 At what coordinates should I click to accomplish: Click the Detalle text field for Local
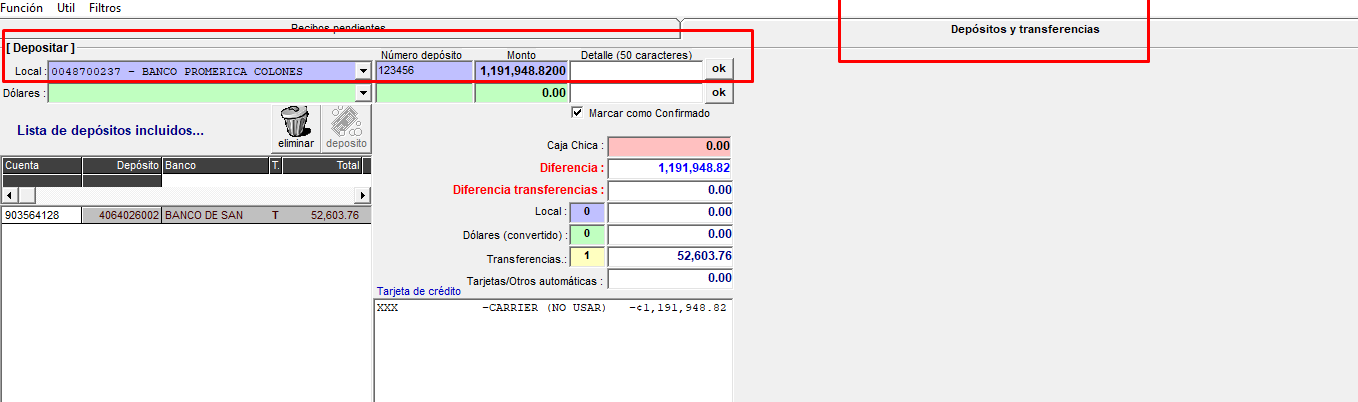click(636, 71)
